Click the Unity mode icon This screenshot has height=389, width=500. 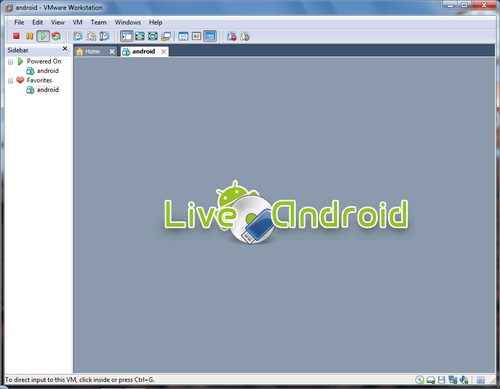(166, 36)
